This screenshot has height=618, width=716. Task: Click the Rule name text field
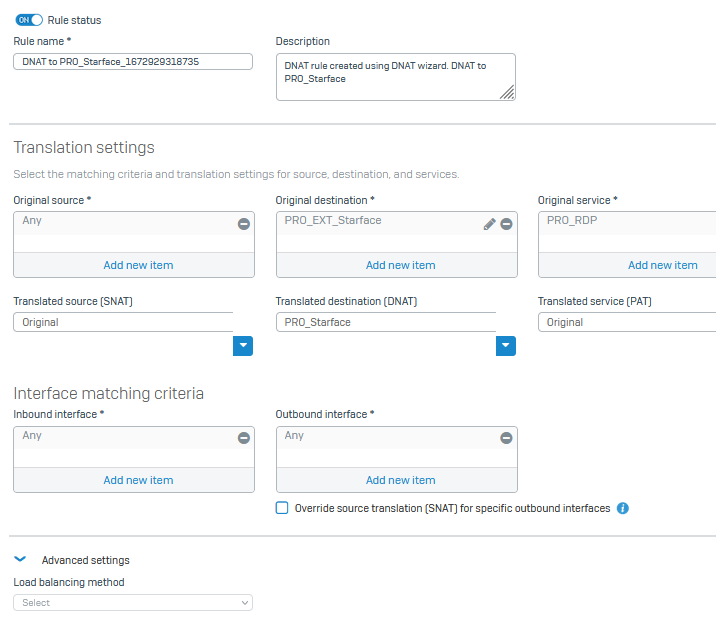click(x=133, y=62)
